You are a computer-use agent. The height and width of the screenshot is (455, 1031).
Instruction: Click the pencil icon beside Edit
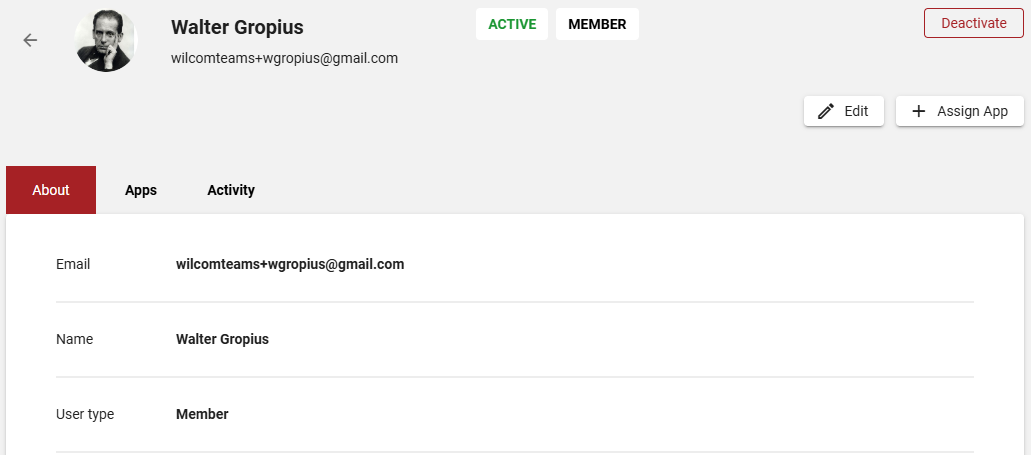coord(826,111)
